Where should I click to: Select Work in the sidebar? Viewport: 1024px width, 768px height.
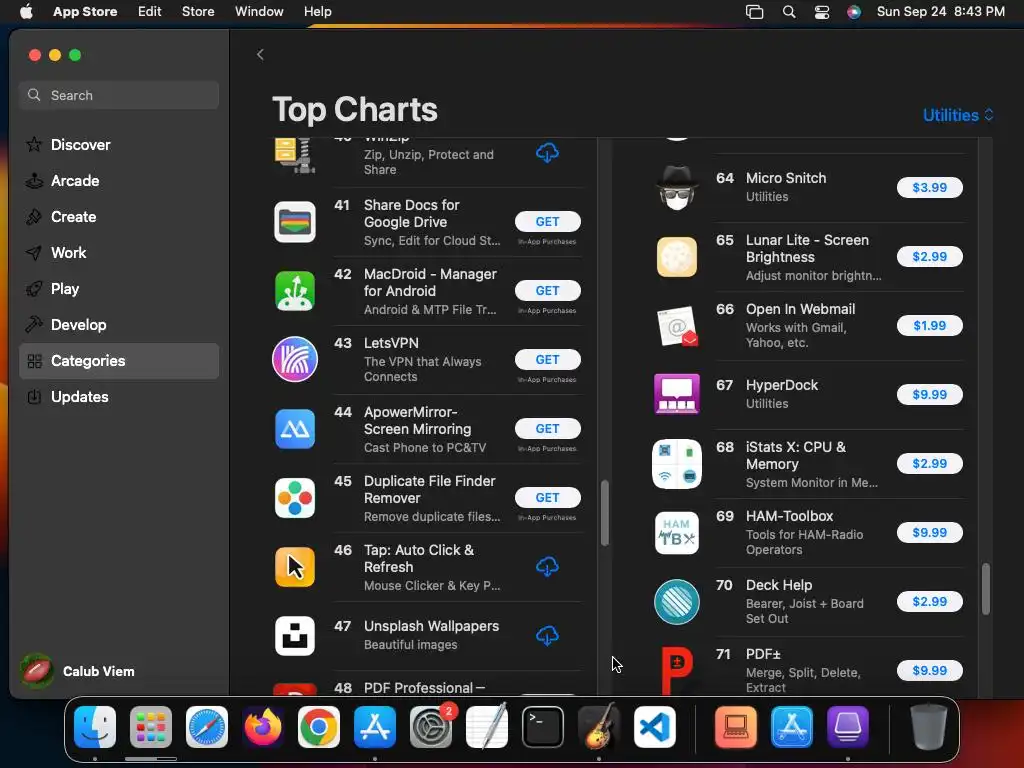[x=119, y=253]
